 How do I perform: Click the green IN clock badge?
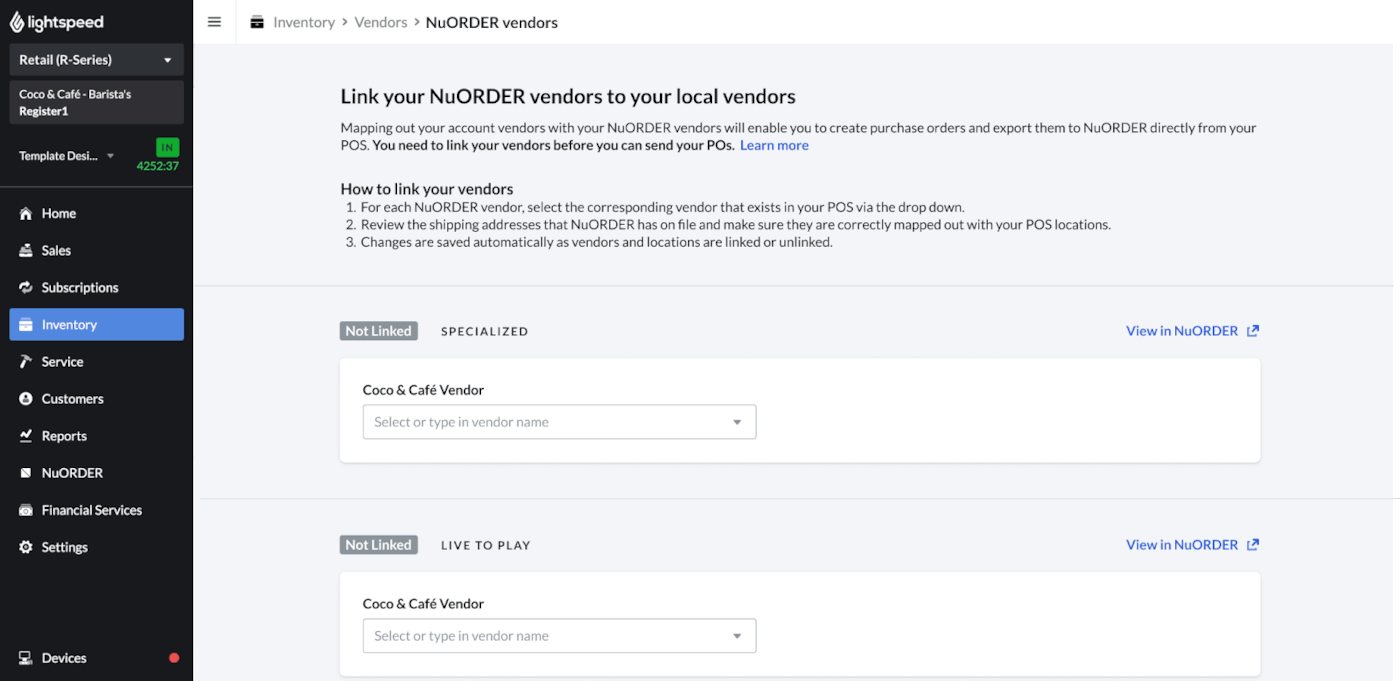(167, 148)
